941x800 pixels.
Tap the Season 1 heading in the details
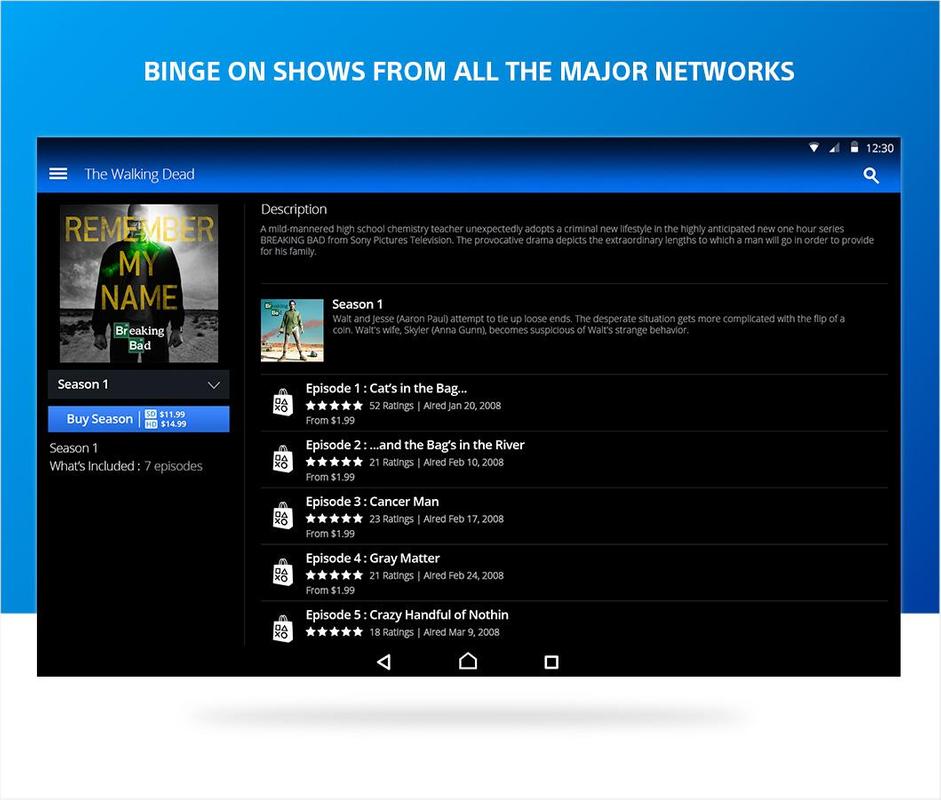click(357, 304)
